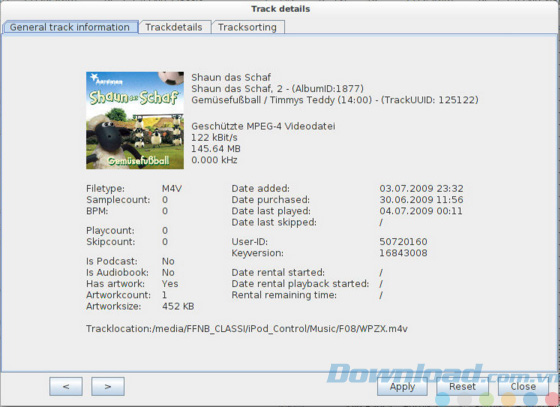The image size is (560, 407).
Task: Click the Tracklocation file path text
Action: click(247, 328)
